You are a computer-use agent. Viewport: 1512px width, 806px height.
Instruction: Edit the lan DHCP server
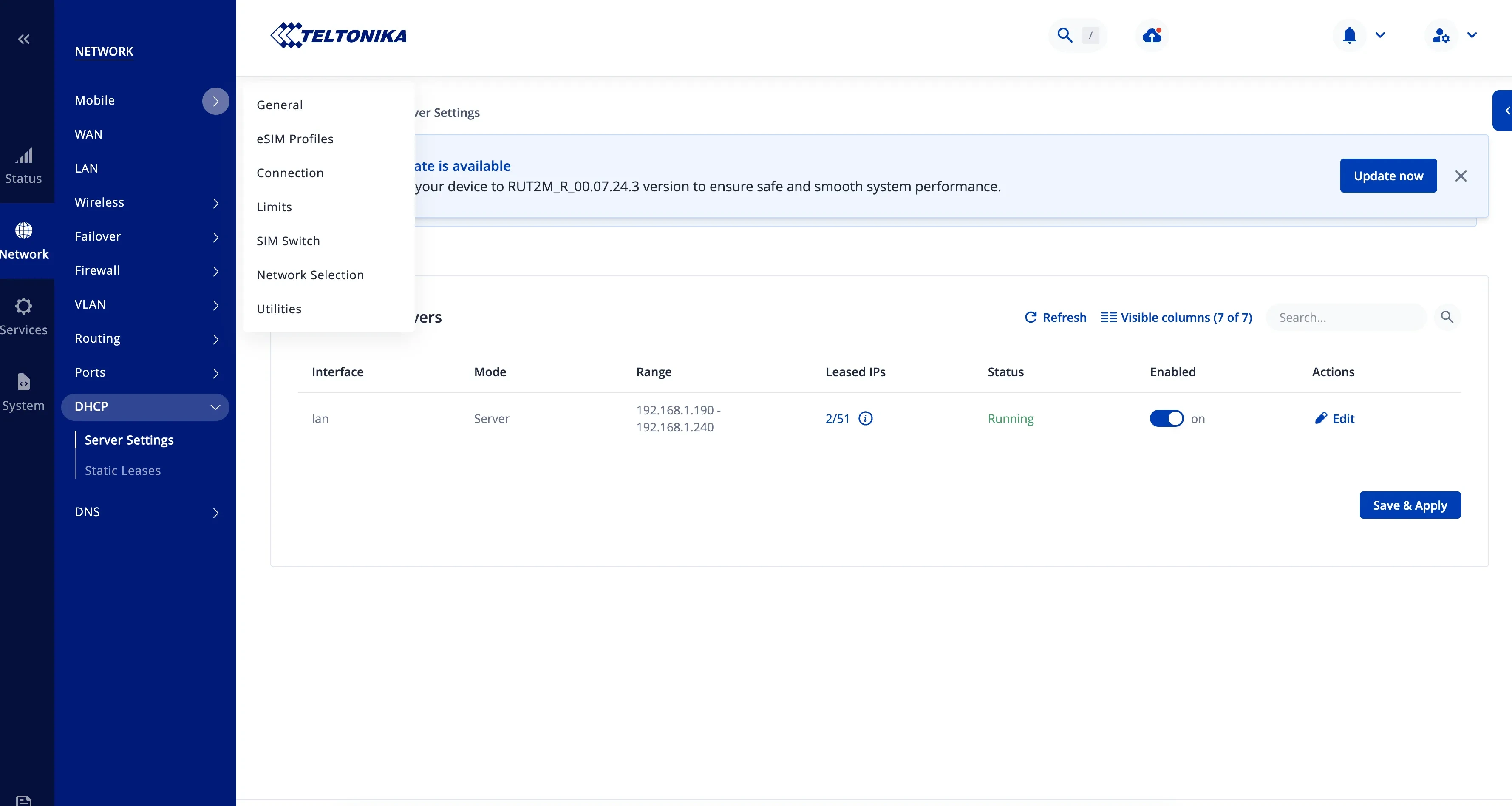1334,419
